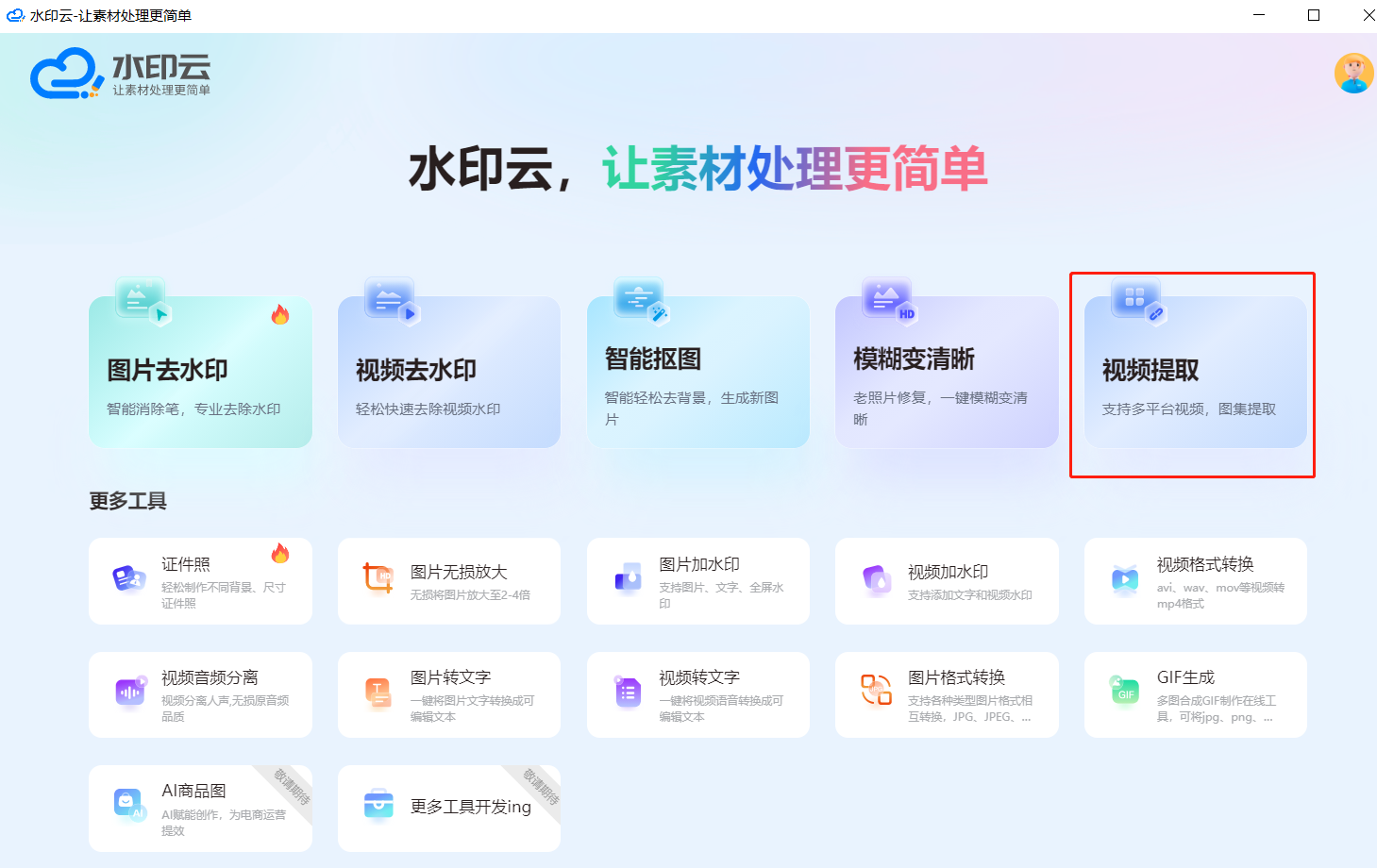The width and height of the screenshot is (1377, 868).
Task: Select the 视频音频分离 audio separation tool
Action: [x=200, y=694]
